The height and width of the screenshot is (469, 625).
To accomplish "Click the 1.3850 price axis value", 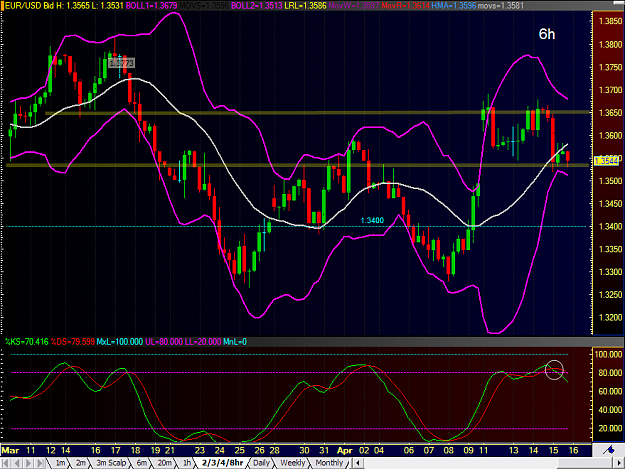I will pos(610,21).
